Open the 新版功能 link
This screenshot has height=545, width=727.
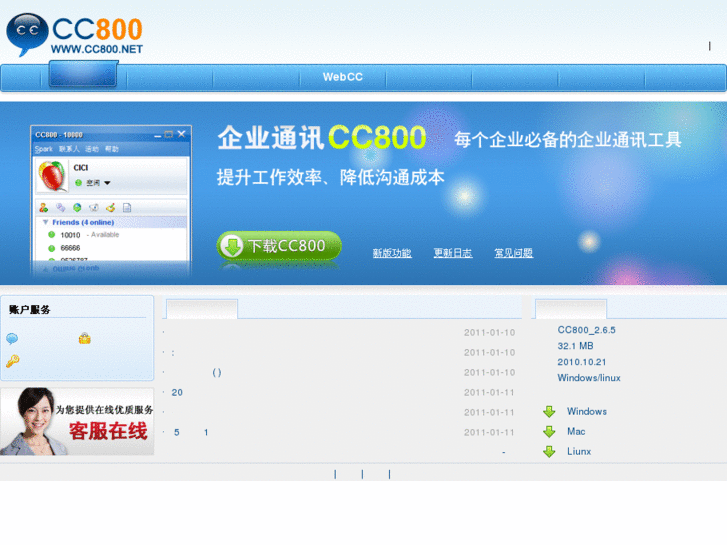392,253
